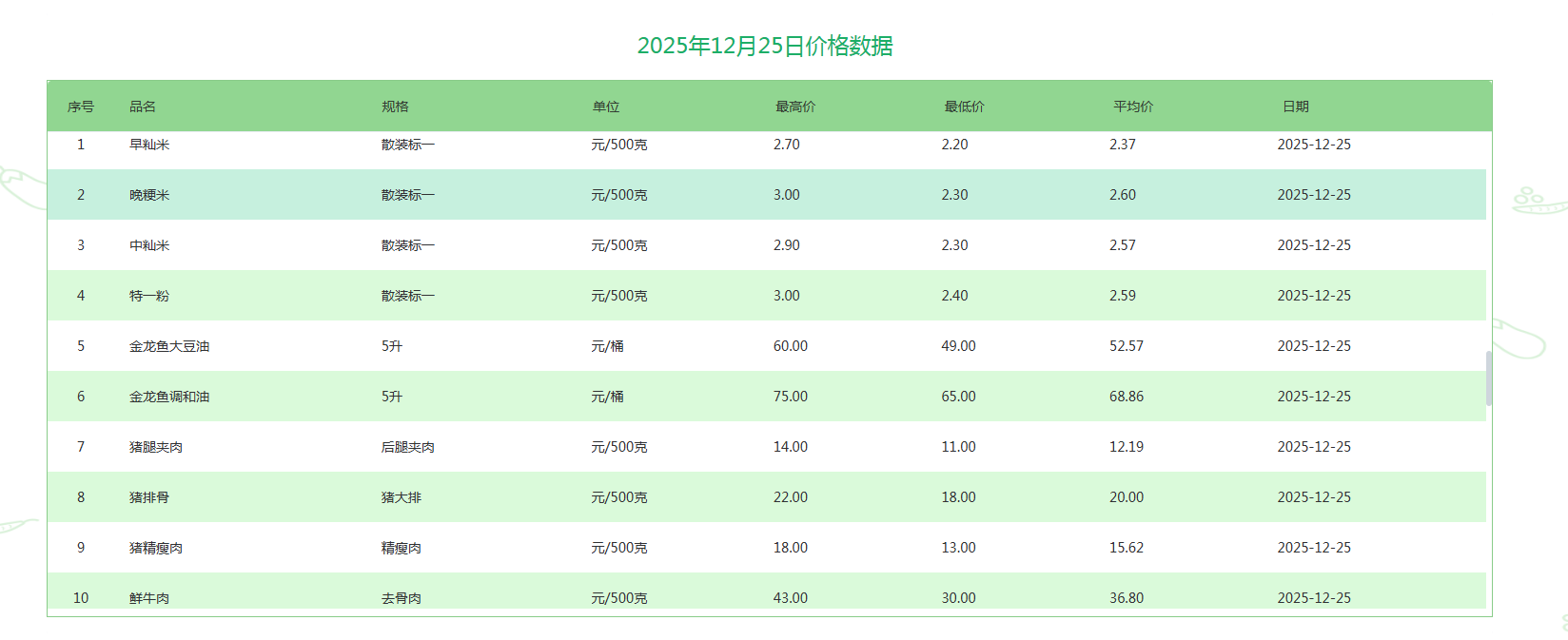Click the table's vertical scrollbar thumb
Image resolution: width=1568 pixels, height=640 pixels.
click(1488, 378)
